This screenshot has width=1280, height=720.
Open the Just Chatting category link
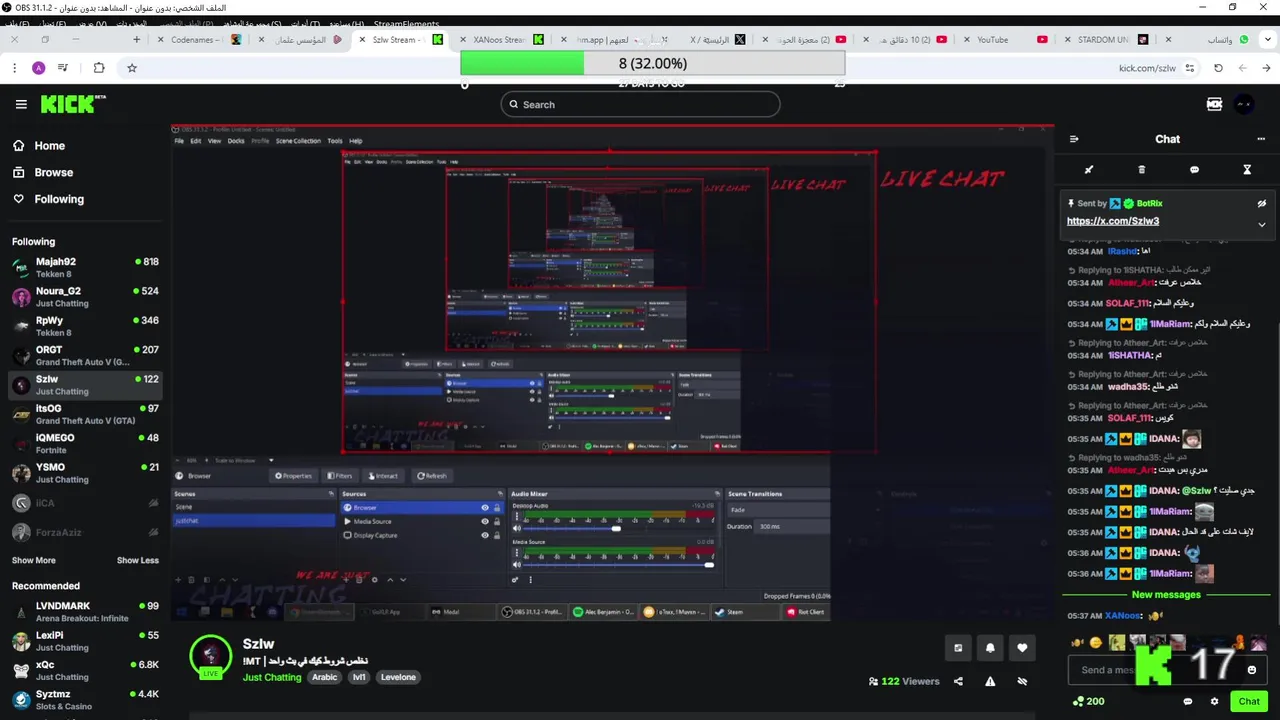pyautogui.click(x=272, y=677)
